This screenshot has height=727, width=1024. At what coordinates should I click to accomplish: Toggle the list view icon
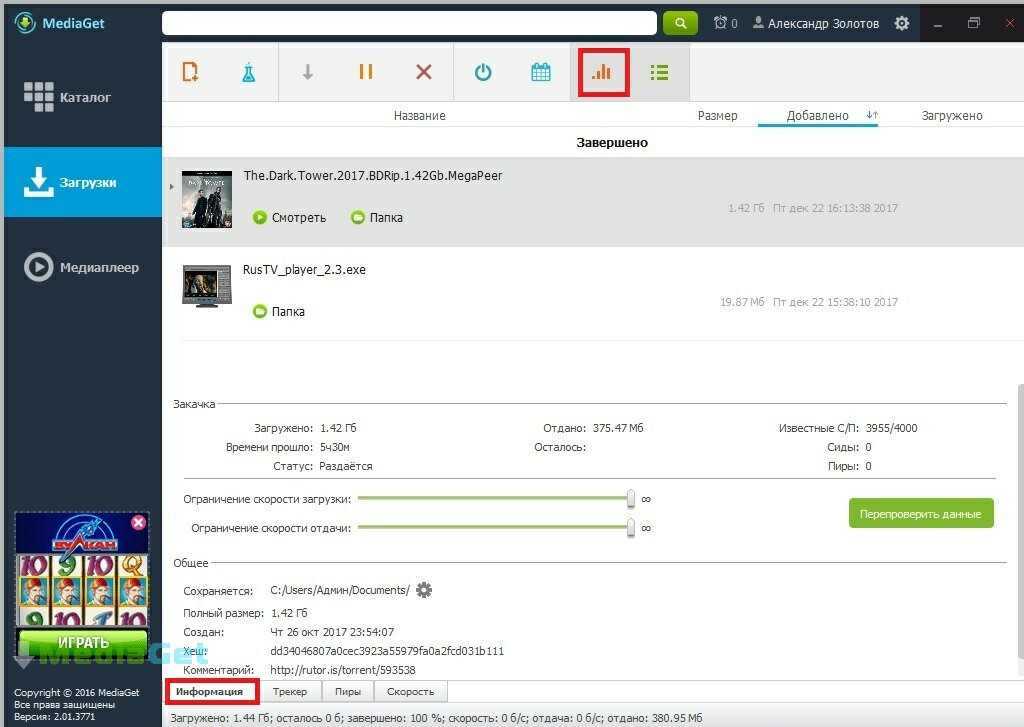click(x=659, y=72)
